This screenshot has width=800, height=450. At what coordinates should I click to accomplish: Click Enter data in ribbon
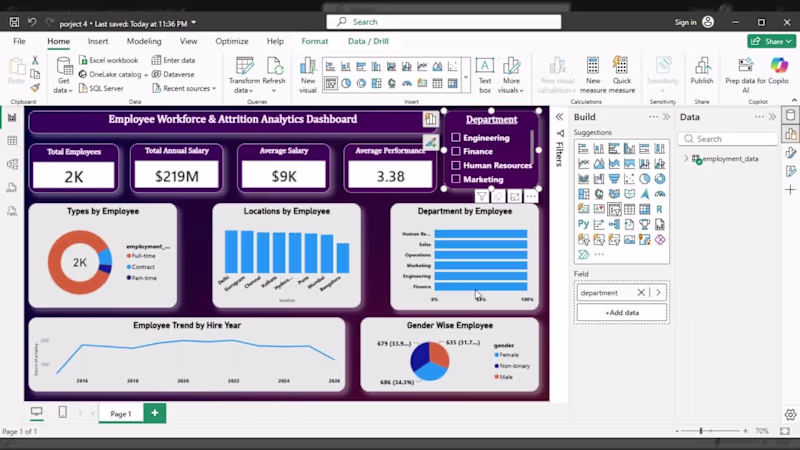point(173,60)
